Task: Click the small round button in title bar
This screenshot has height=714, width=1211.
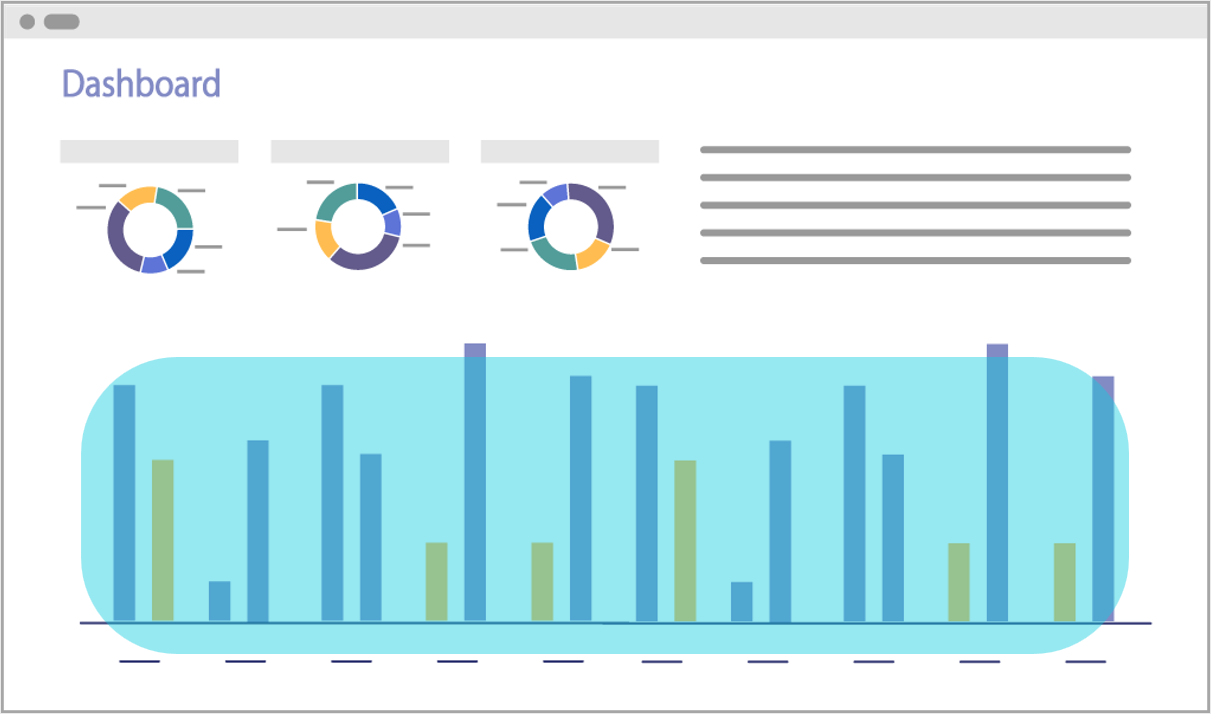Action: [27, 22]
